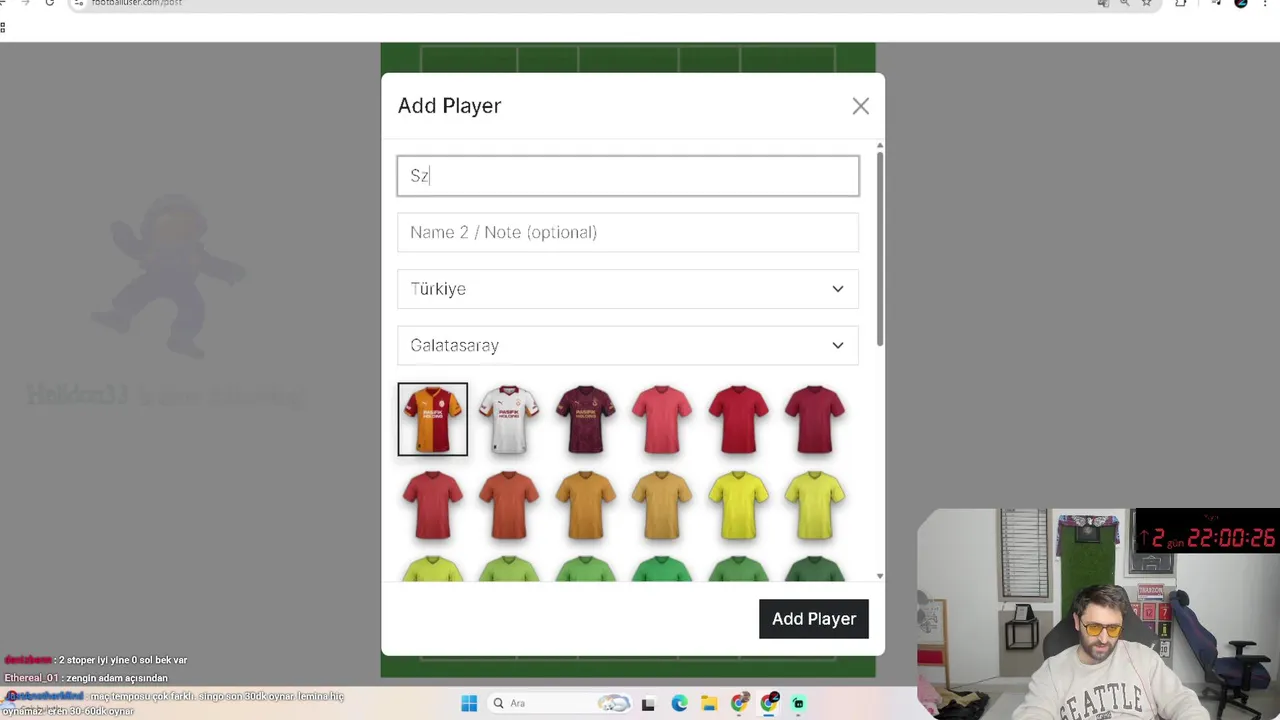
Task: Open the green Streamlabs taskbar app
Action: [798, 703]
